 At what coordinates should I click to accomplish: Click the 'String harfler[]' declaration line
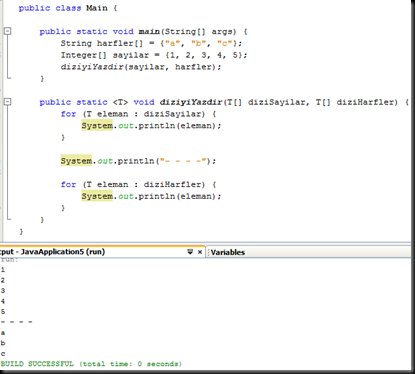point(151,43)
